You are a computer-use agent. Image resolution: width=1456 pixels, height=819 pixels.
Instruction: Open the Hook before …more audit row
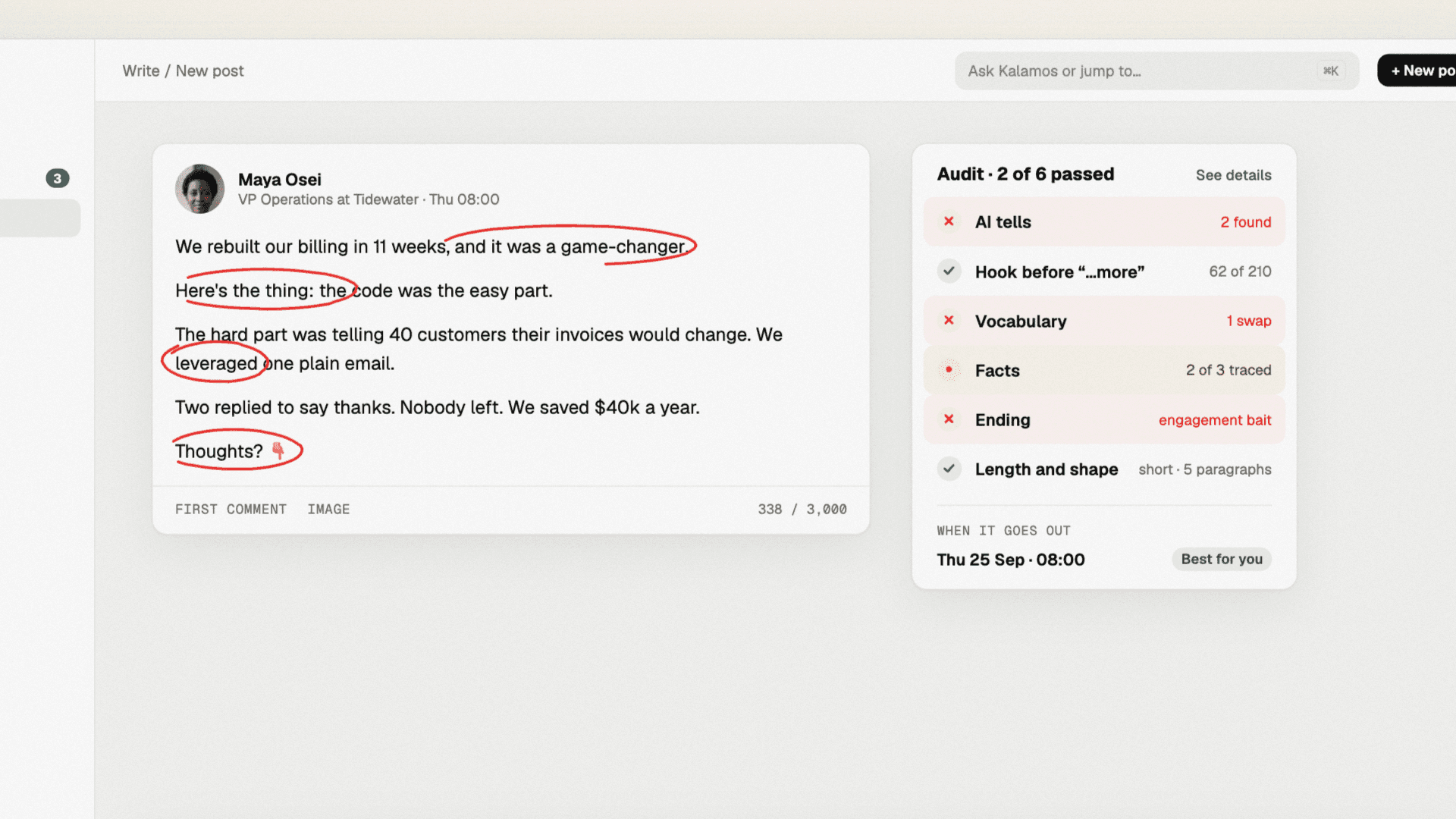coord(1104,271)
